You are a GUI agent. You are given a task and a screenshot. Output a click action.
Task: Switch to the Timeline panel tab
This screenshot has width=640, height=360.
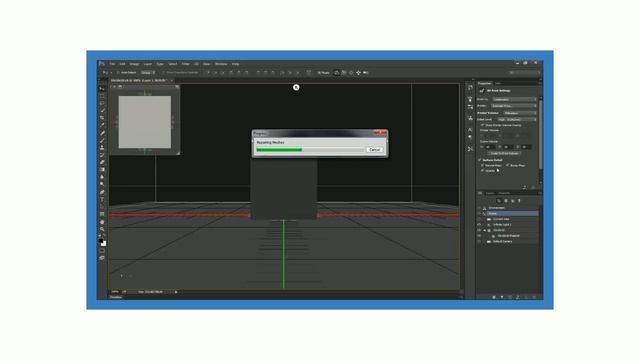(x=116, y=297)
